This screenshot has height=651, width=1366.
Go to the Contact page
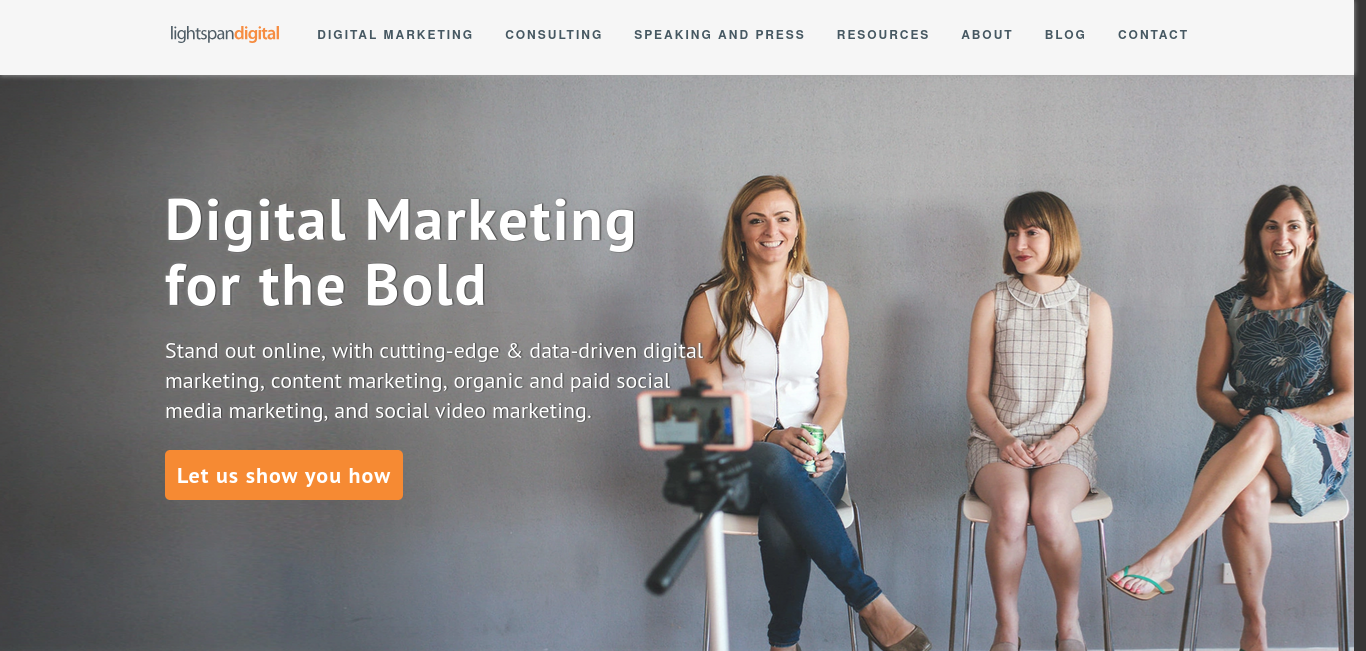pyautogui.click(x=1153, y=35)
